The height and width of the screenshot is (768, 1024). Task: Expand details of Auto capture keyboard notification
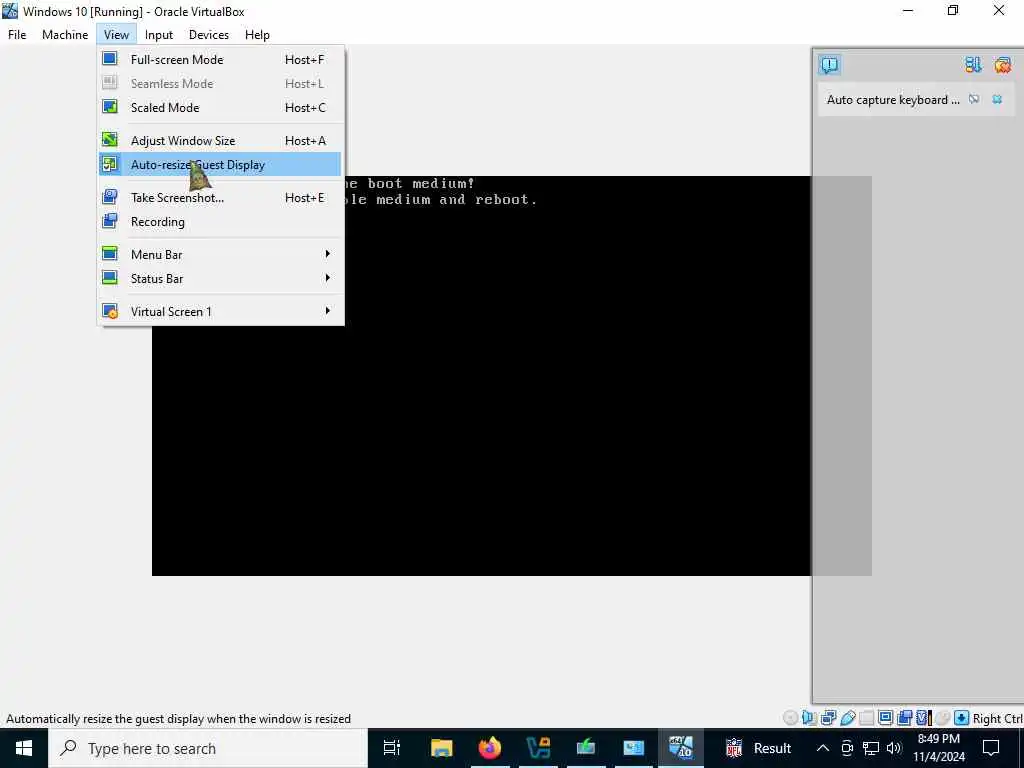pos(974,99)
